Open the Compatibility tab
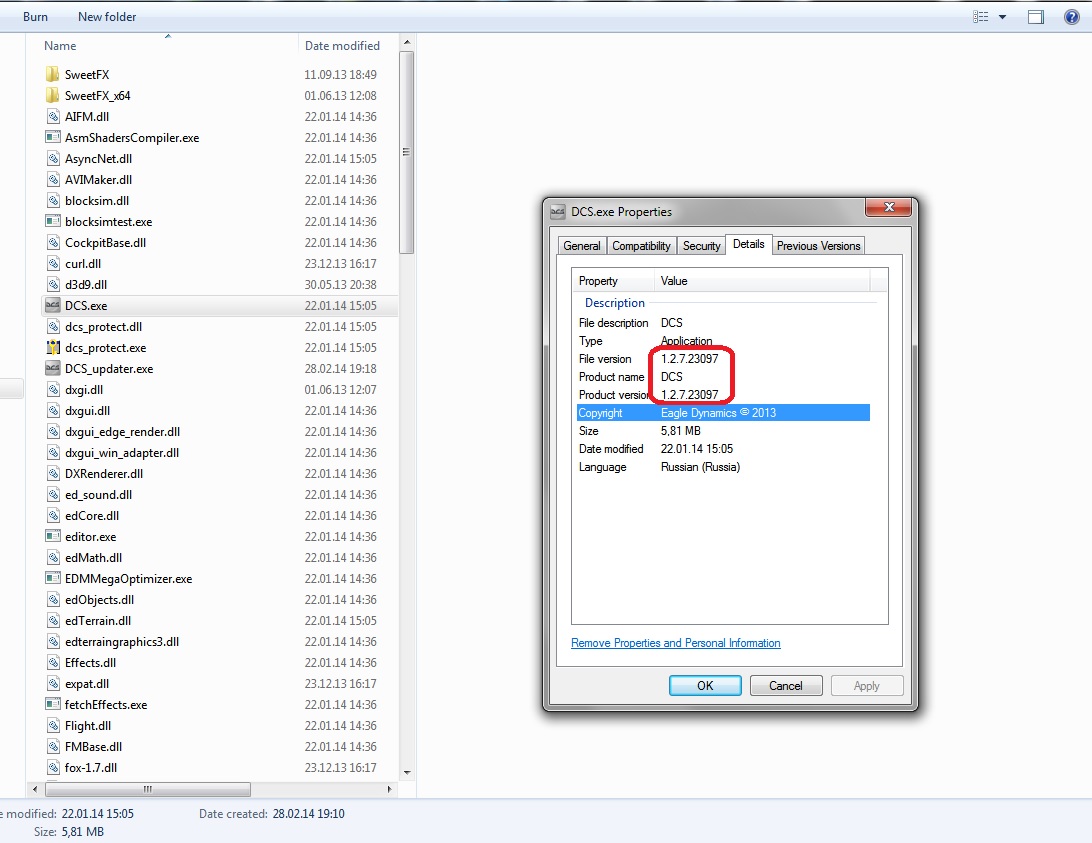Viewport: 1092px width, 843px height. click(x=641, y=246)
